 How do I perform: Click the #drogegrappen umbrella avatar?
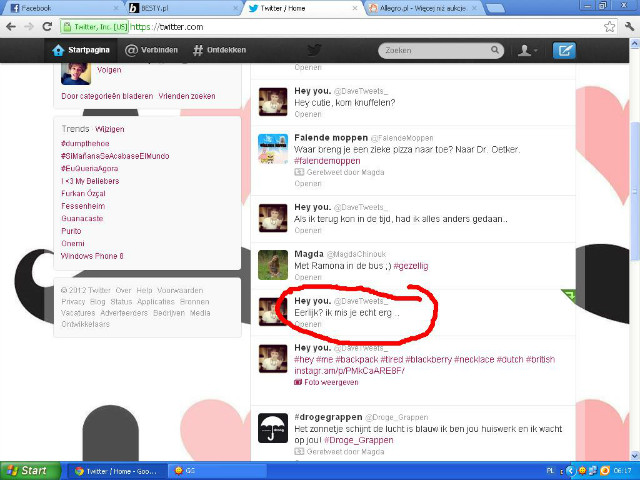point(273,428)
